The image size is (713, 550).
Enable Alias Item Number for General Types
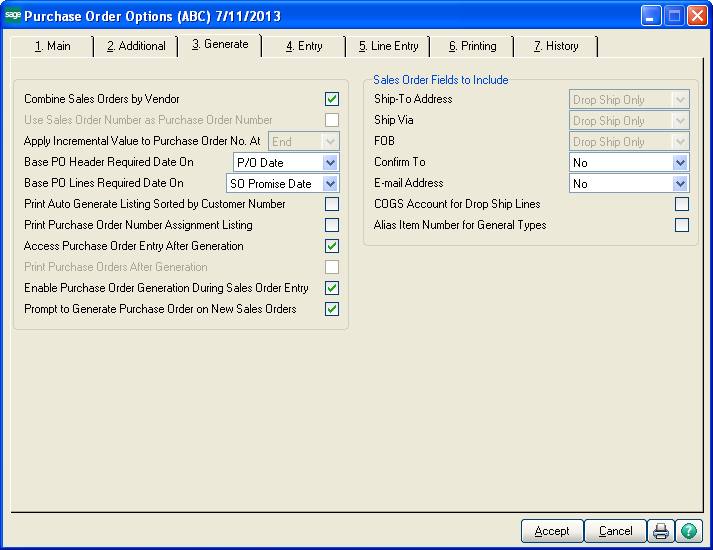click(x=682, y=225)
